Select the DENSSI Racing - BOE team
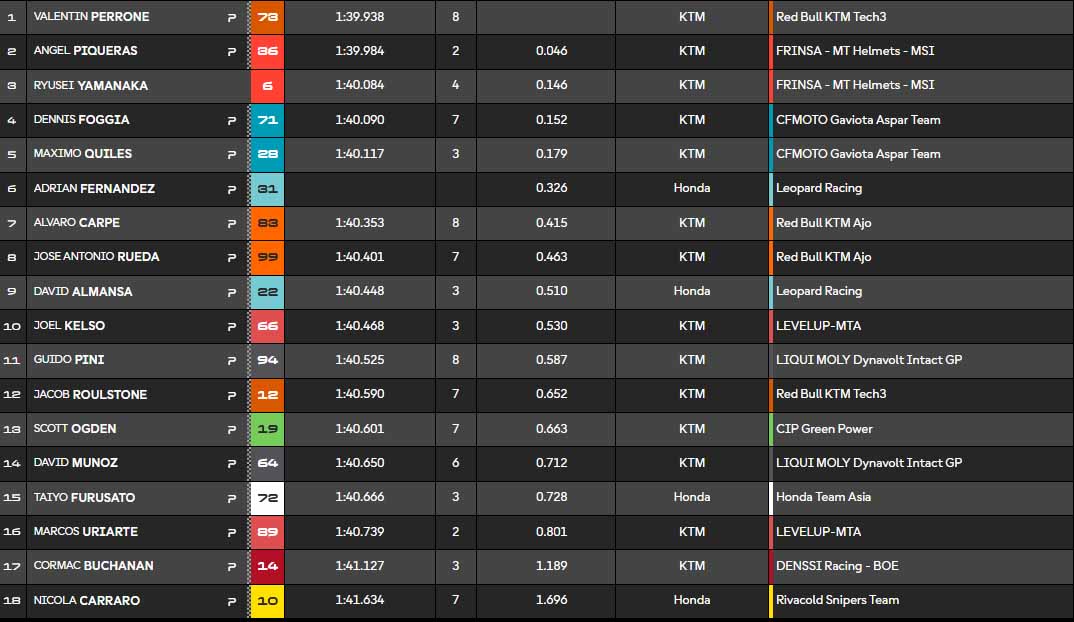 [x=837, y=566]
